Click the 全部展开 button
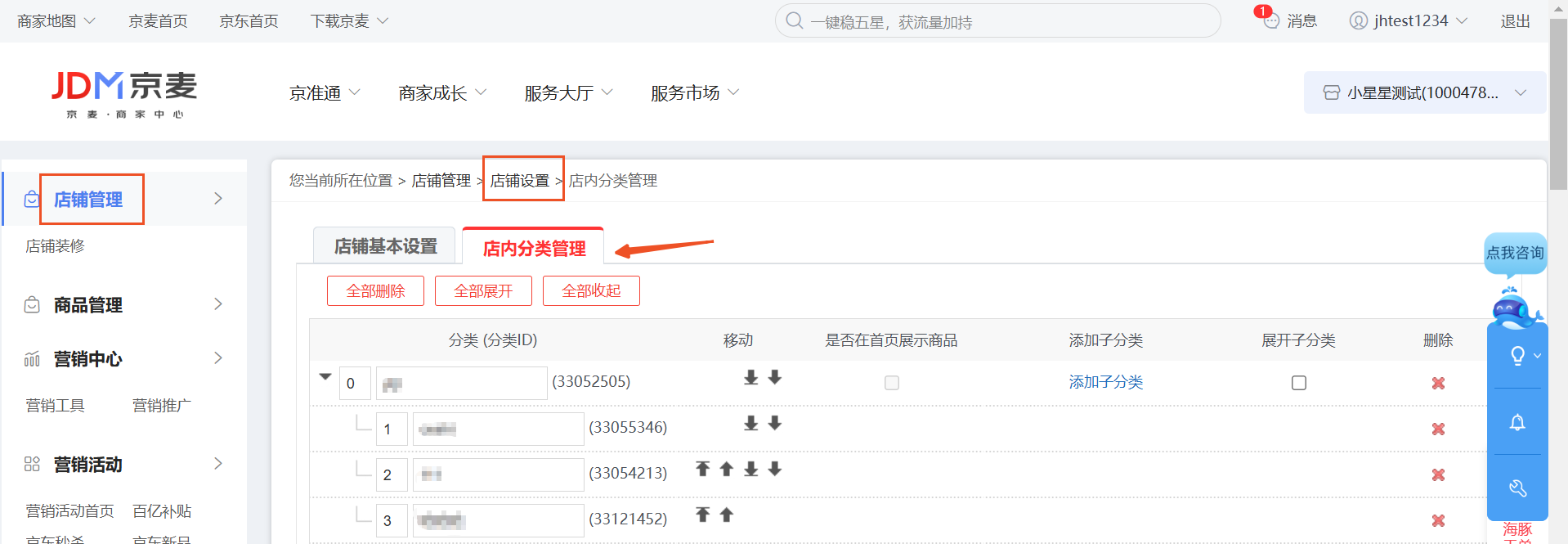 [483, 291]
